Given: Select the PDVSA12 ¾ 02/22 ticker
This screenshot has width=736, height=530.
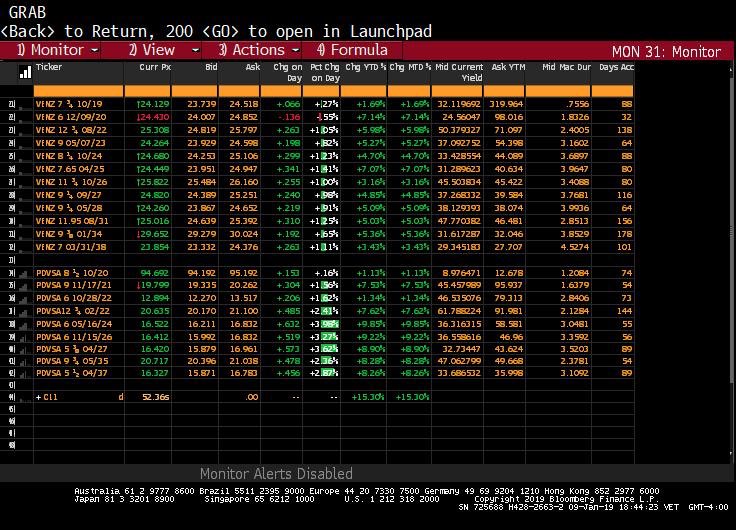Looking at the screenshot, I should coord(73,311).
